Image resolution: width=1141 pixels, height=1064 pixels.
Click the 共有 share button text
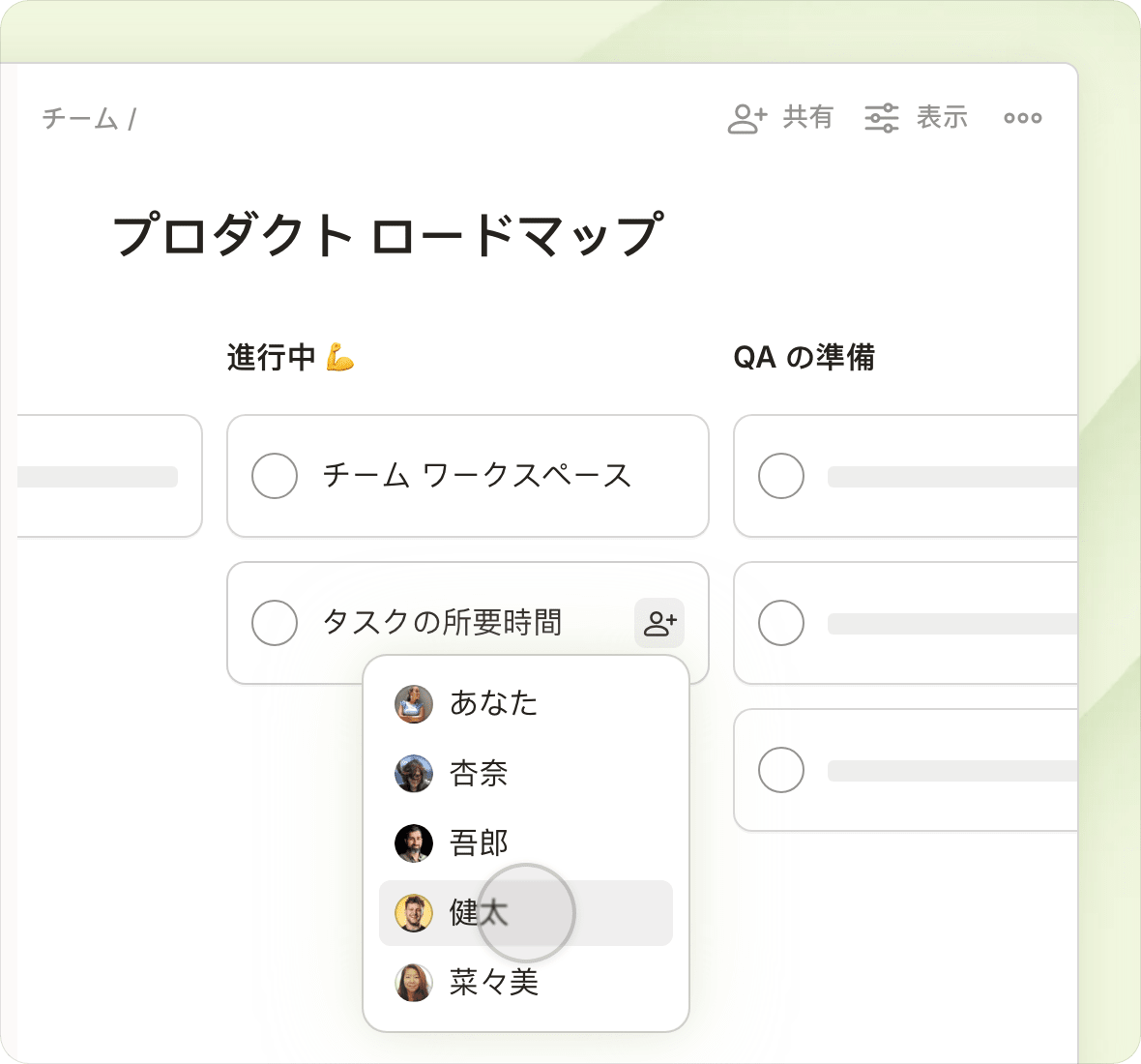point(808,118)
